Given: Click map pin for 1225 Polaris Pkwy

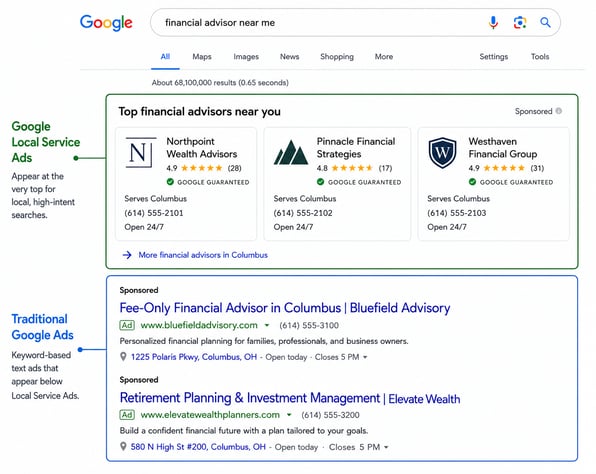Looking at the screenshot, I should [x=123, y=357].
